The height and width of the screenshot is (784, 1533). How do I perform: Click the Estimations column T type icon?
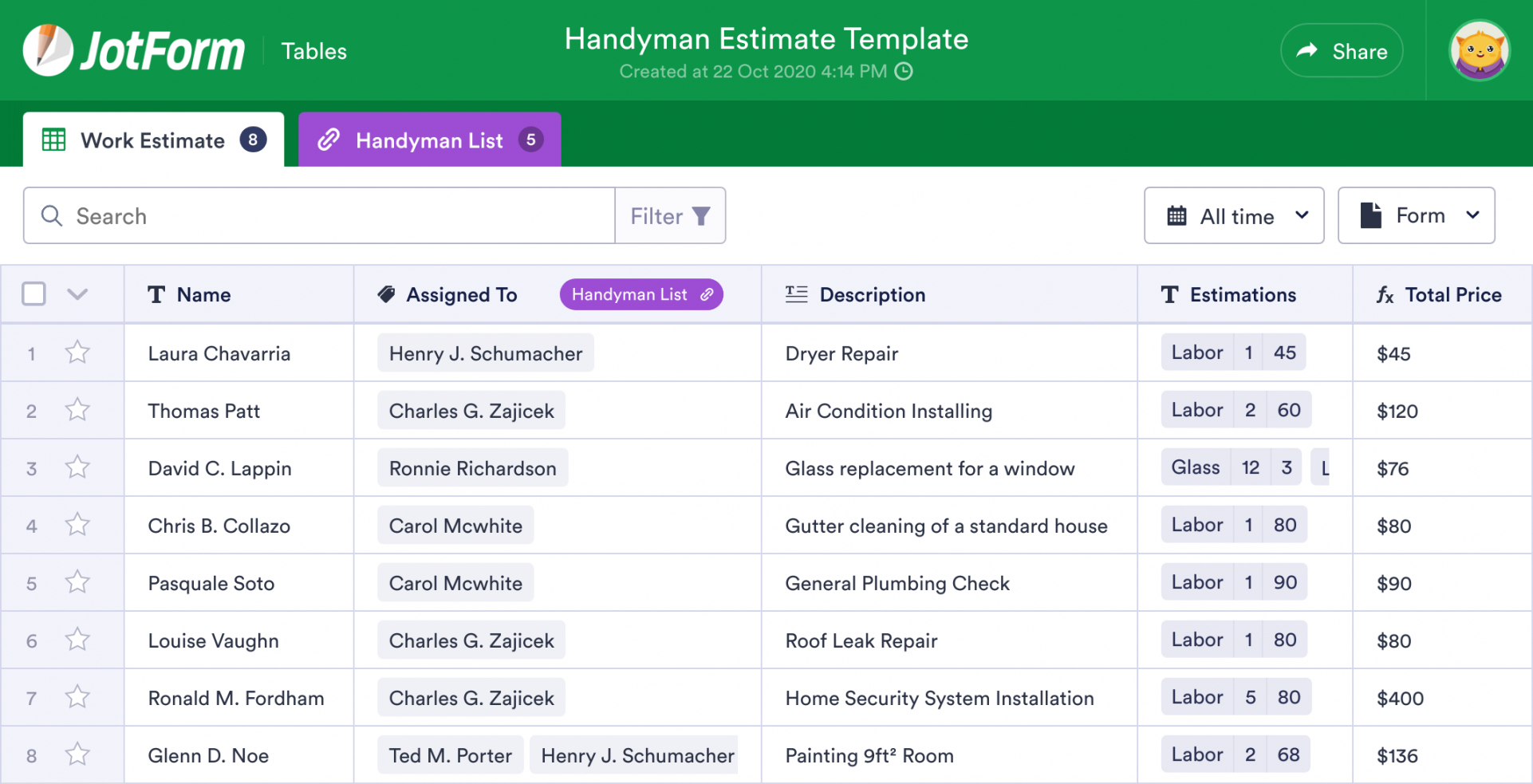click(1169, 294)
